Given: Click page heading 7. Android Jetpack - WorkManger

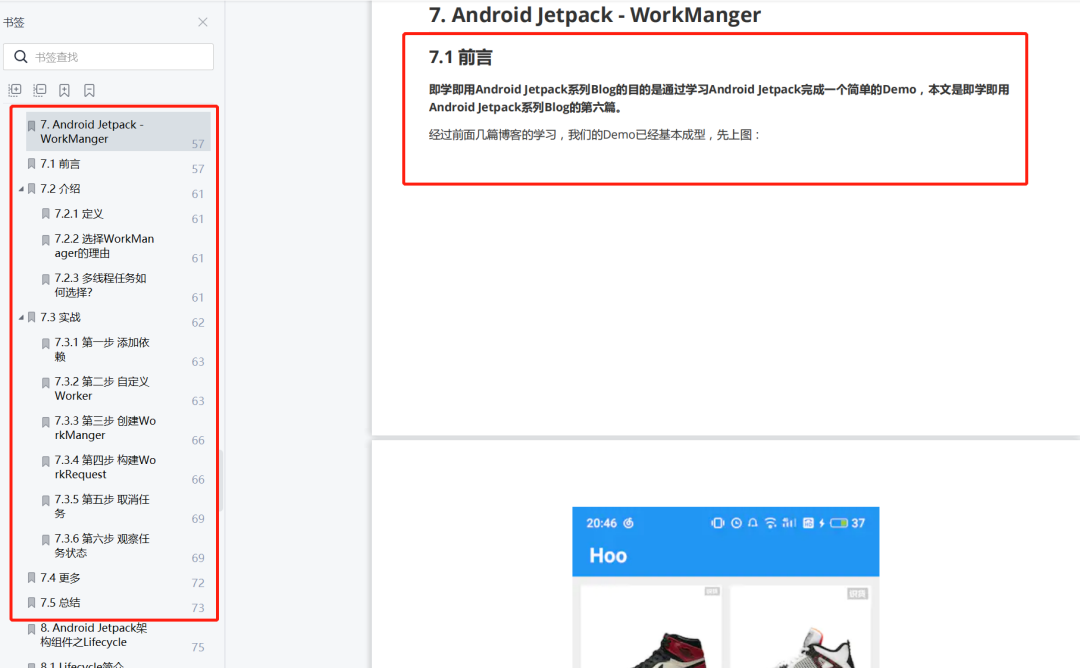Looking at the screenshot, I should (x=594, y=14).
